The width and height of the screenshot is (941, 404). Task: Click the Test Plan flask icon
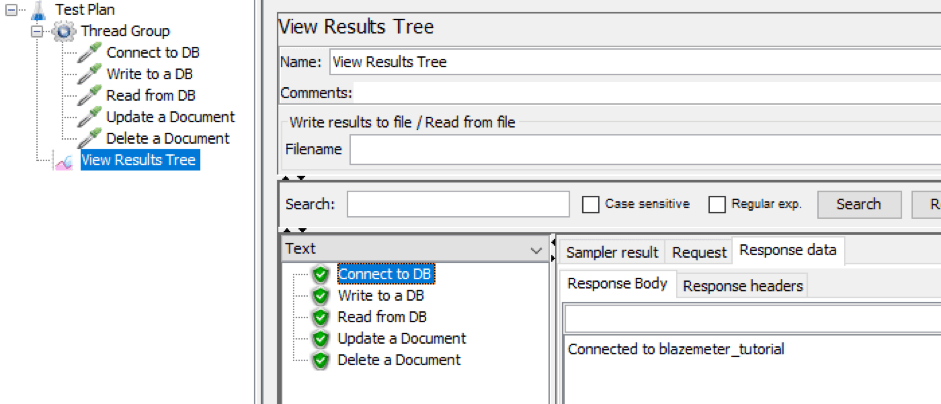coord(37,10)
